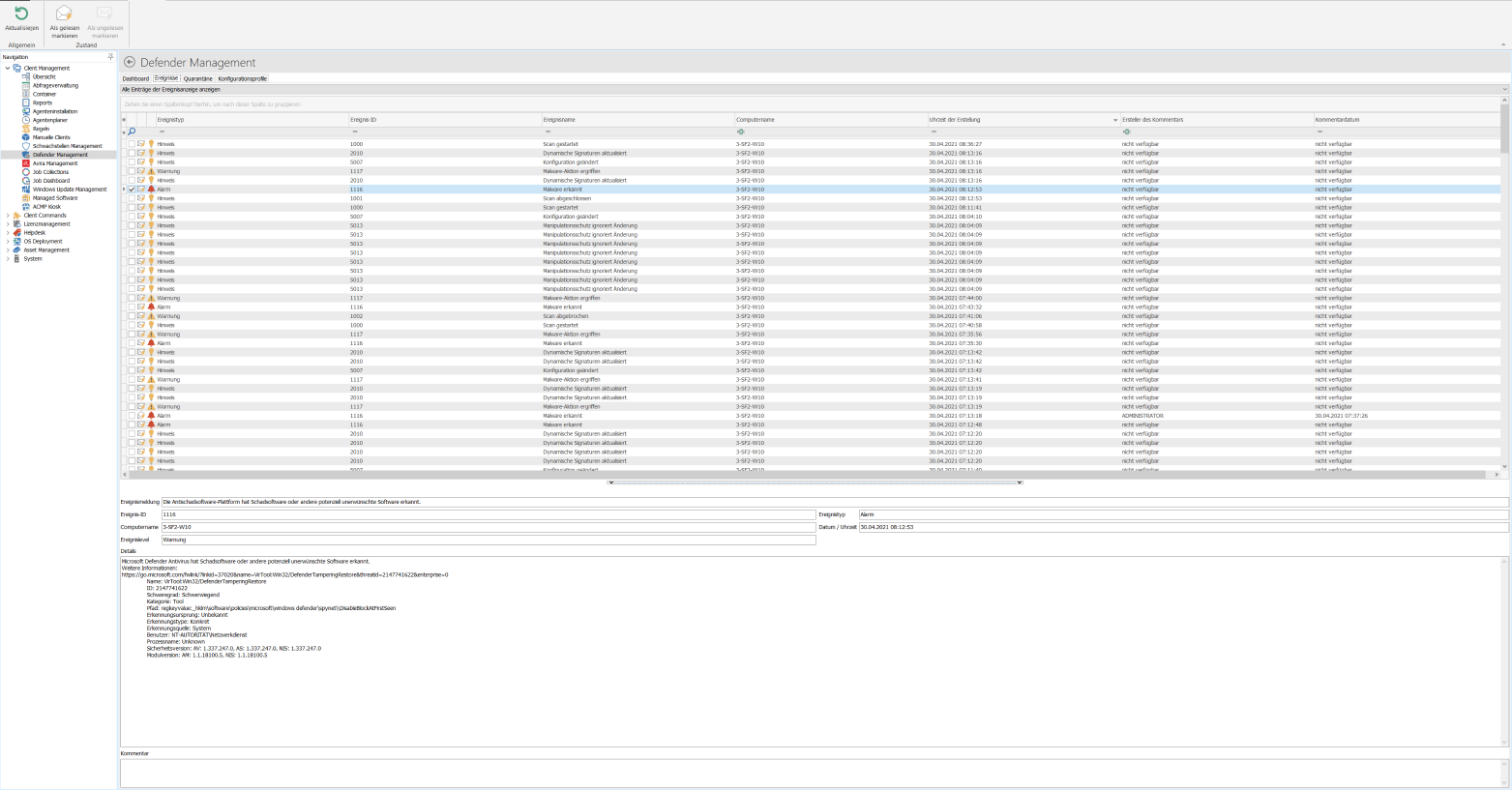Click the Job Dashboard icon
This screenshot has width=1512, height=790.
26,181
